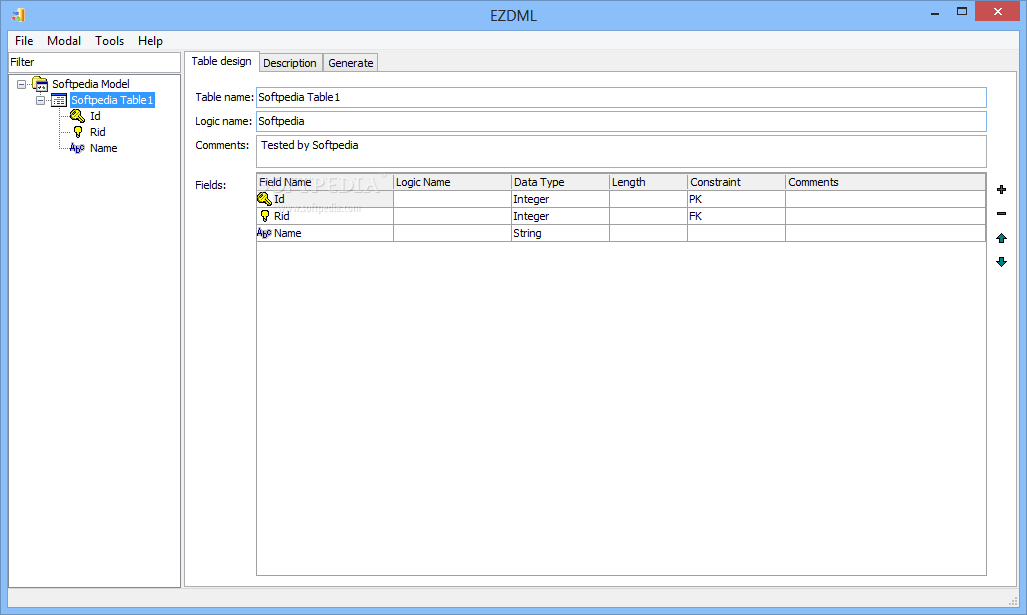Open the Help menu
The width and height of the screenshot is (1027, 615).
[x=150, y=41]
